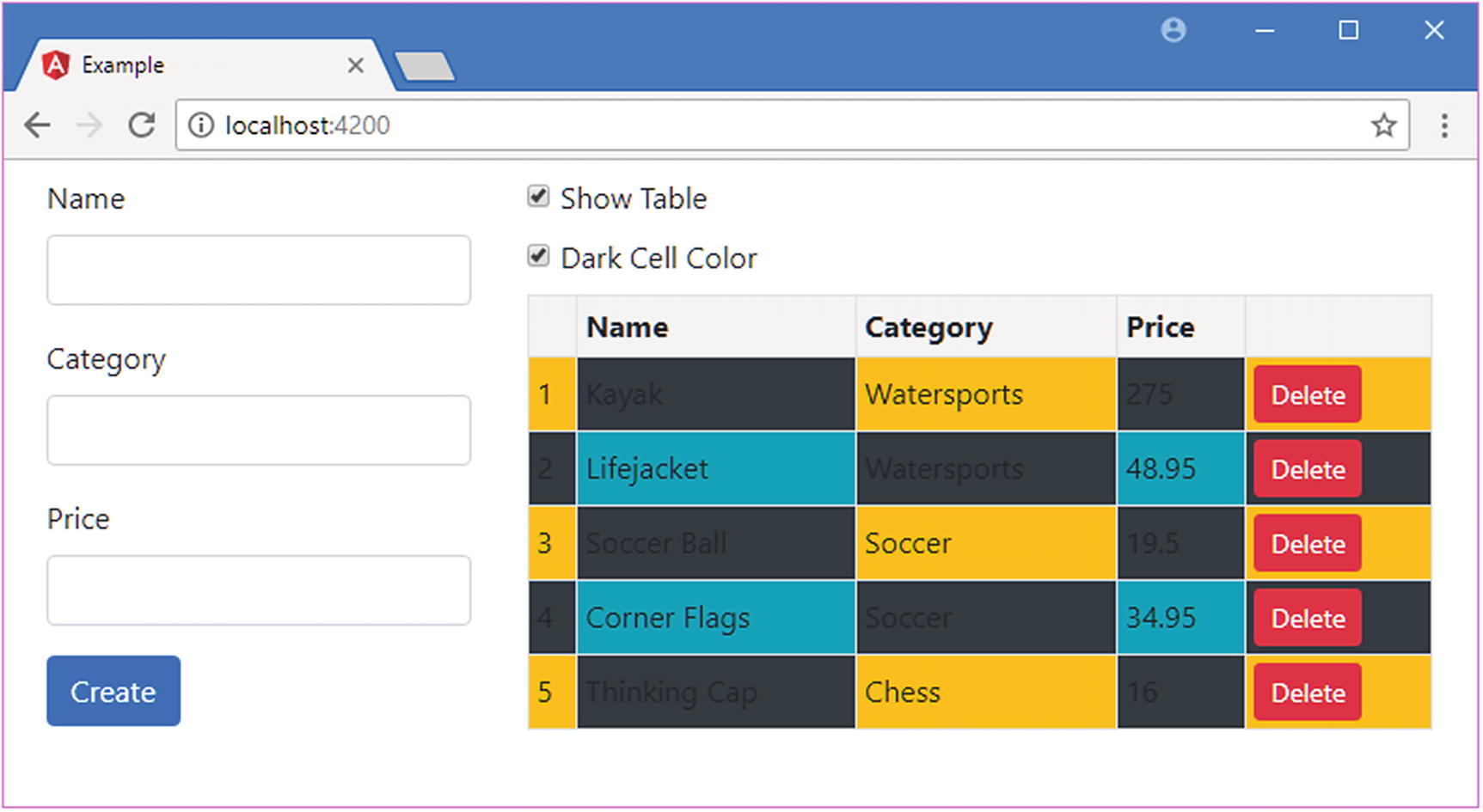
Task: Click the browser forward arrow
Action: click(x=89, y=125)
